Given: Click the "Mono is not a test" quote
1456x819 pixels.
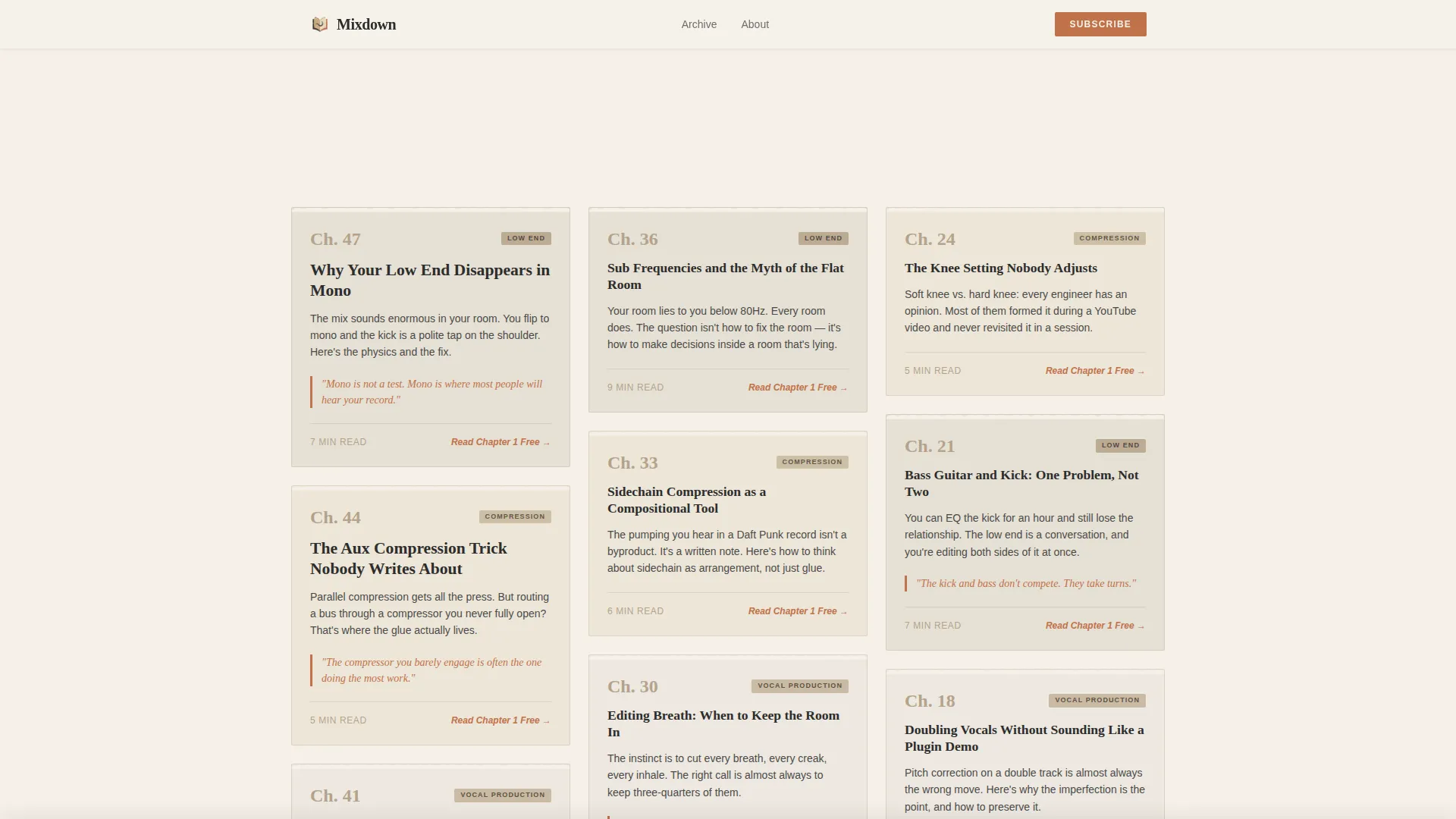Looking at the screenshot, I should 431,392.
